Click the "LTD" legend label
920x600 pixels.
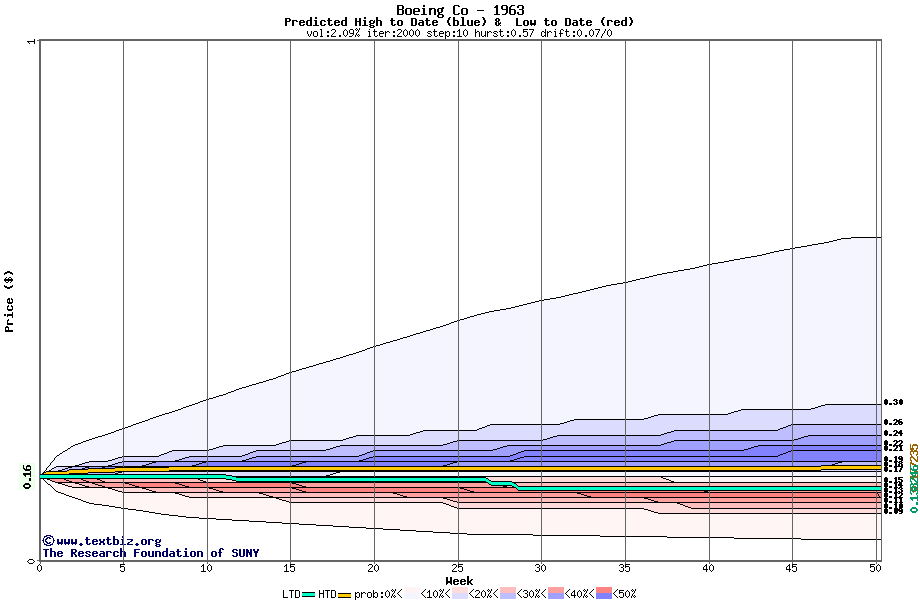(292, 594)
